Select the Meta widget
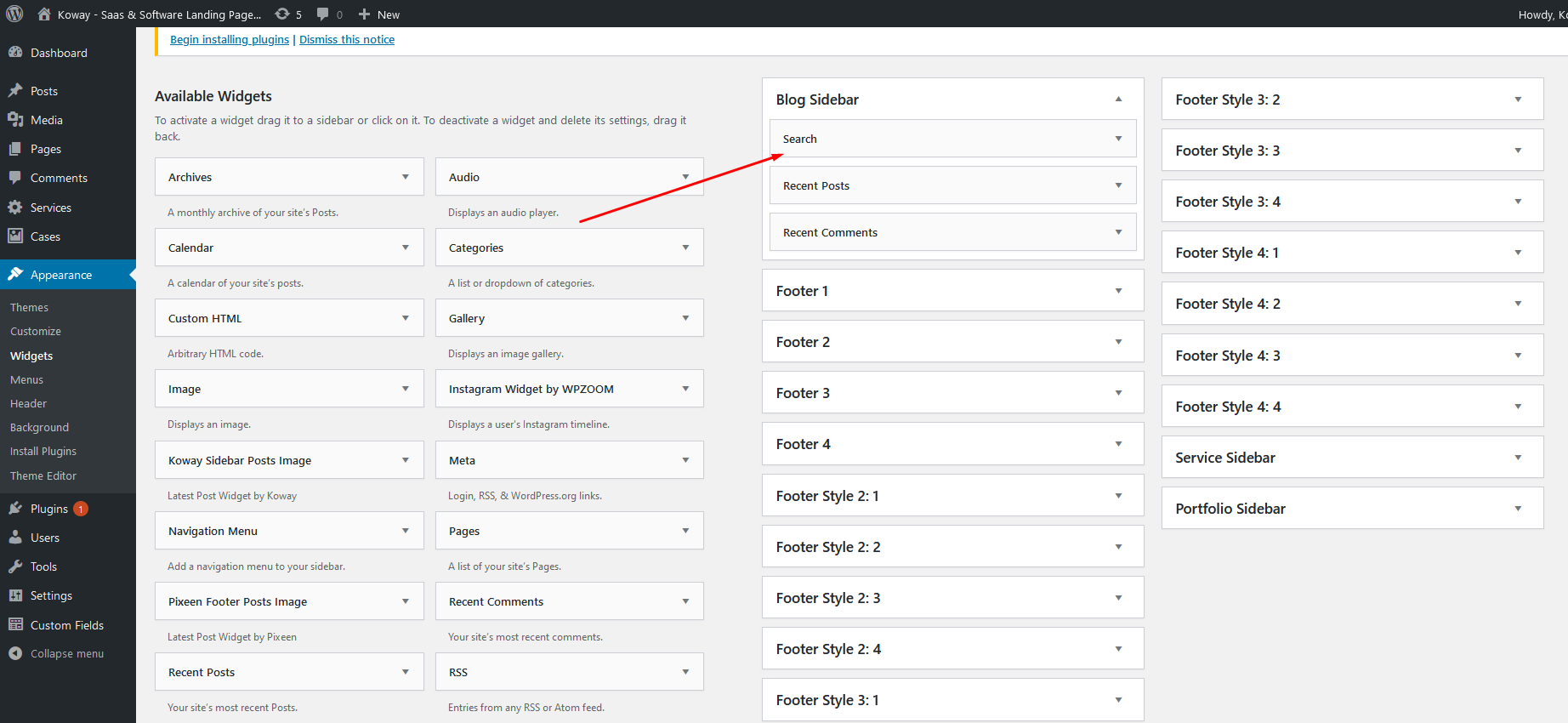Image resolution: width=1568 pixels, height=723 pixels. (570, 460)
